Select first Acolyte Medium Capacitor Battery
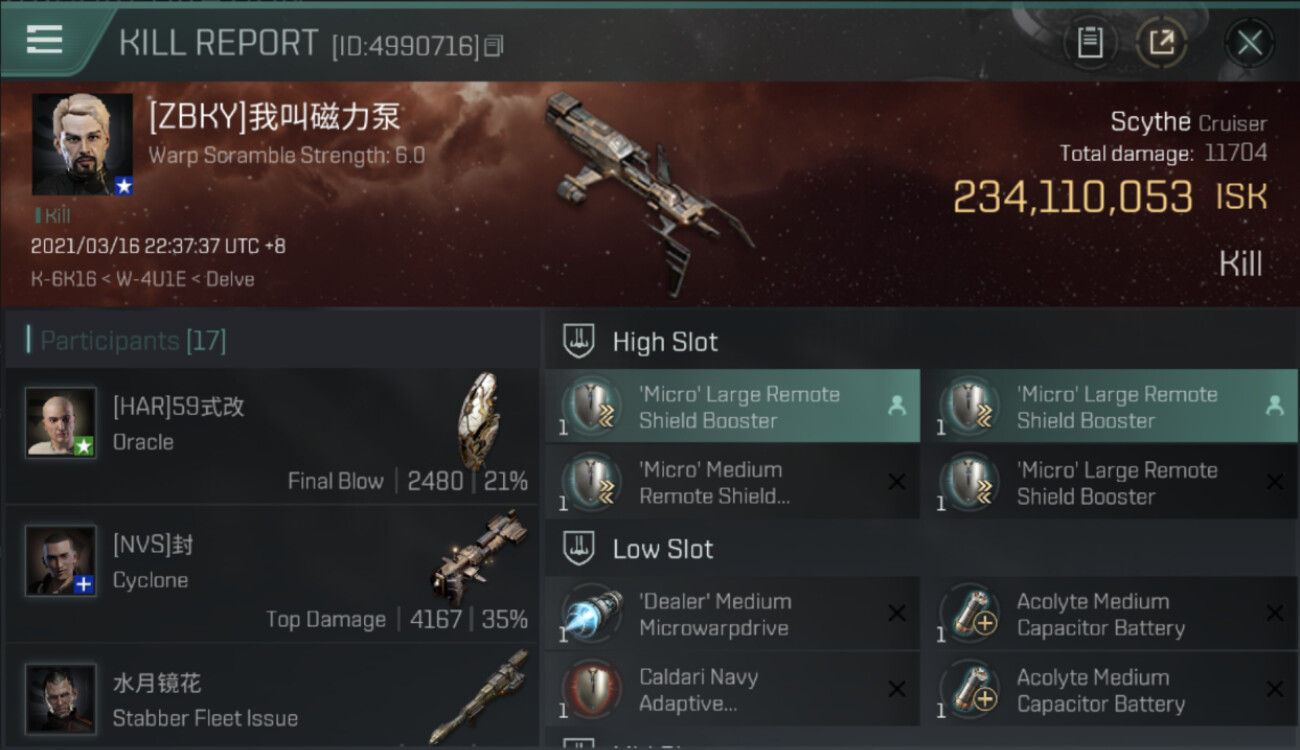Image resolution: width=1300 pixels, height=750 pixels. [x=1110, y=613]
